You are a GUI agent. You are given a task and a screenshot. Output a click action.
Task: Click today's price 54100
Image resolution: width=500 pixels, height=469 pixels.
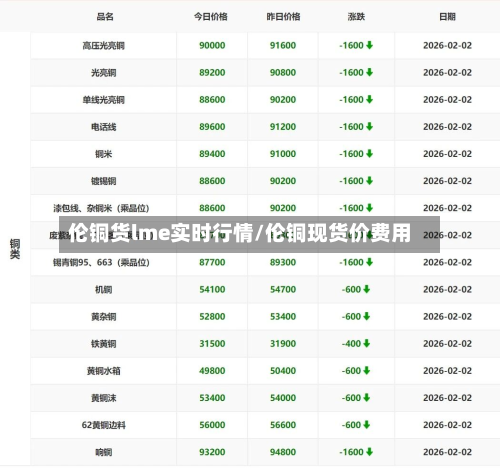(212, 289)
